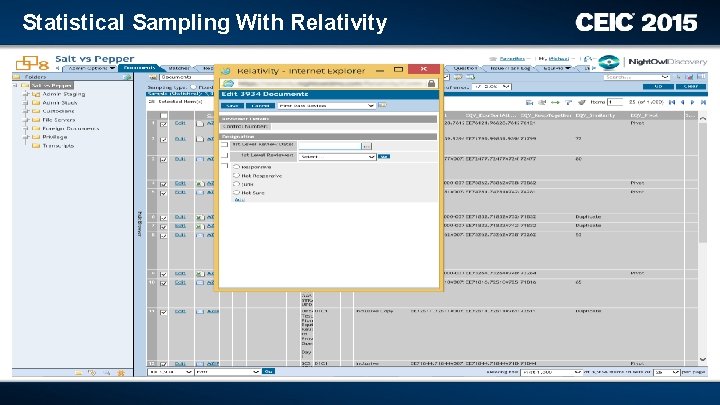Click the Go button next to Clear

point(658,86)
